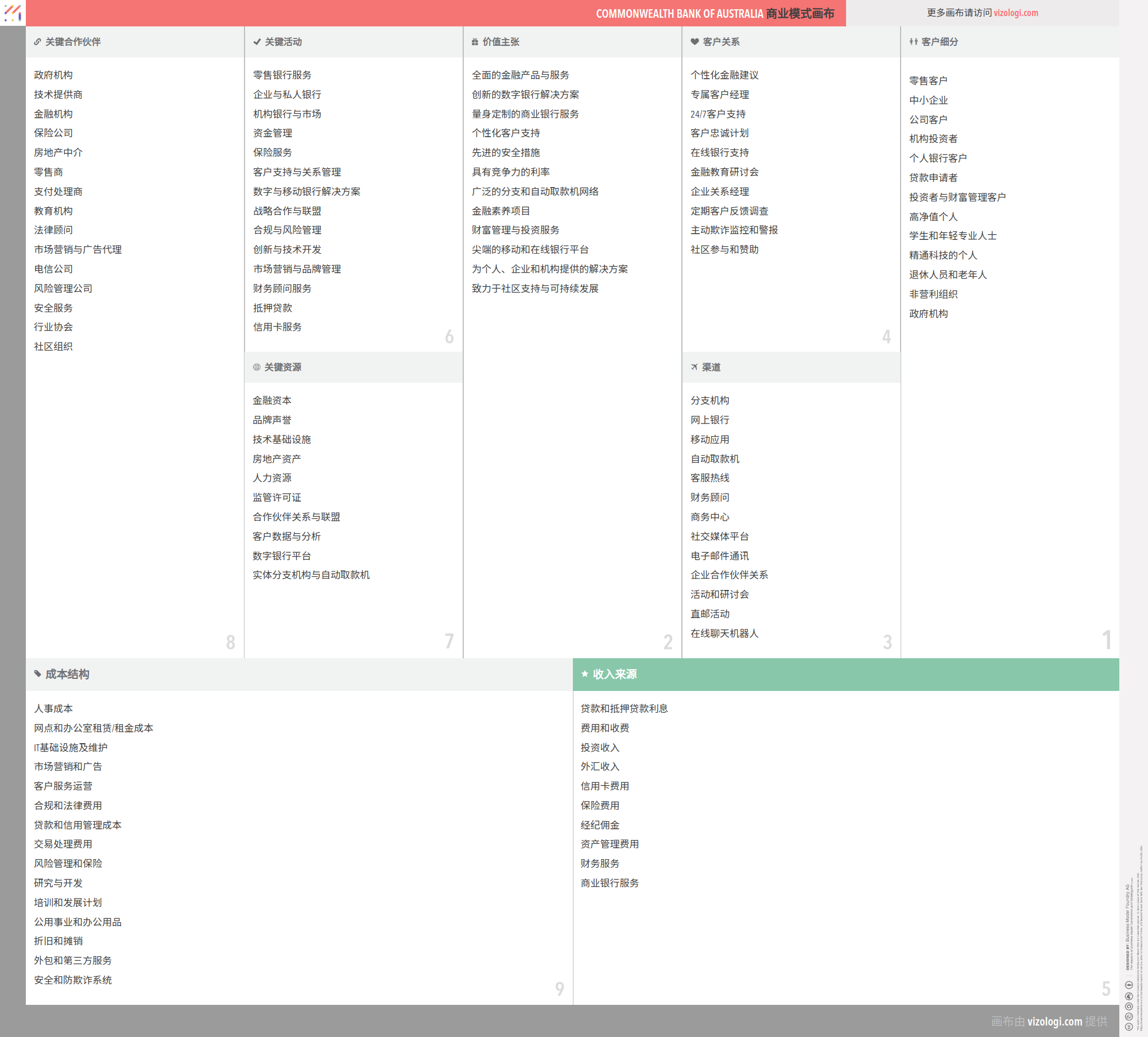Click 全面的金融产品与服务 in value propositions
The image size is (1148, 1037).
click(x=520, y=75)
